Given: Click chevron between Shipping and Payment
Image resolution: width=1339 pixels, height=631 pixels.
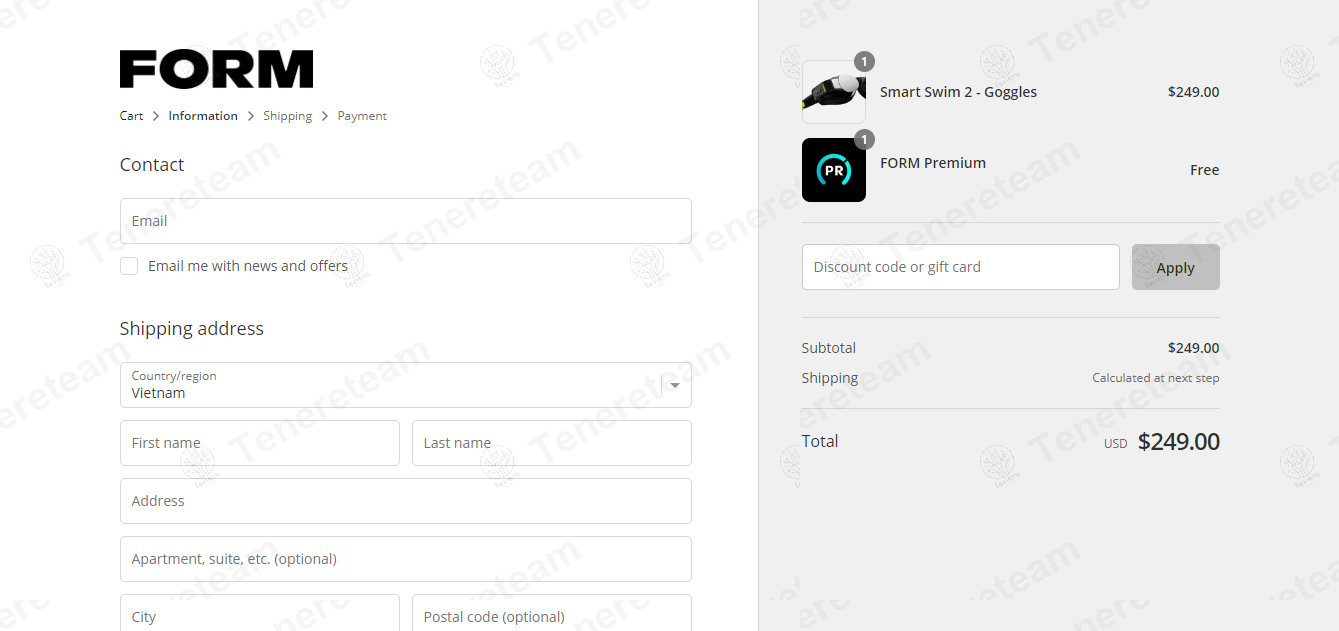Looking at the screenshot, I should [x=325, y=116].
